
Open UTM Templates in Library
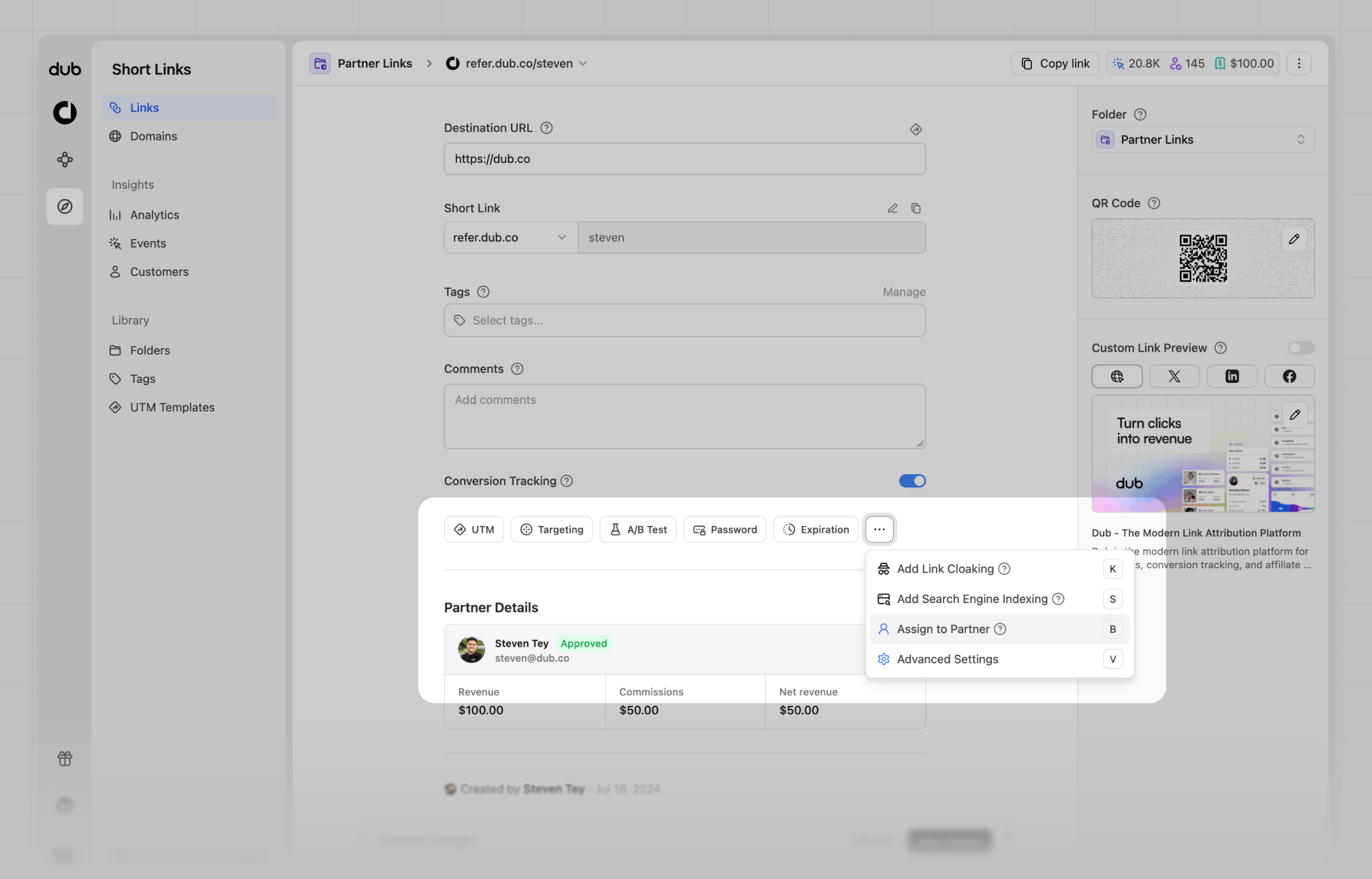coord(189,407)
